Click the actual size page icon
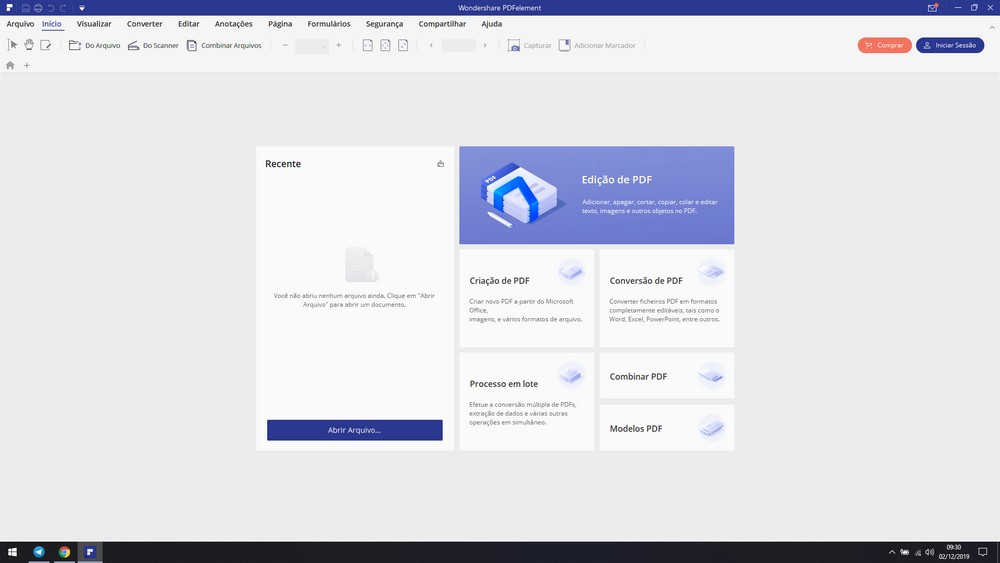The width and height of the screenshot is (1000, 563). 403,45
